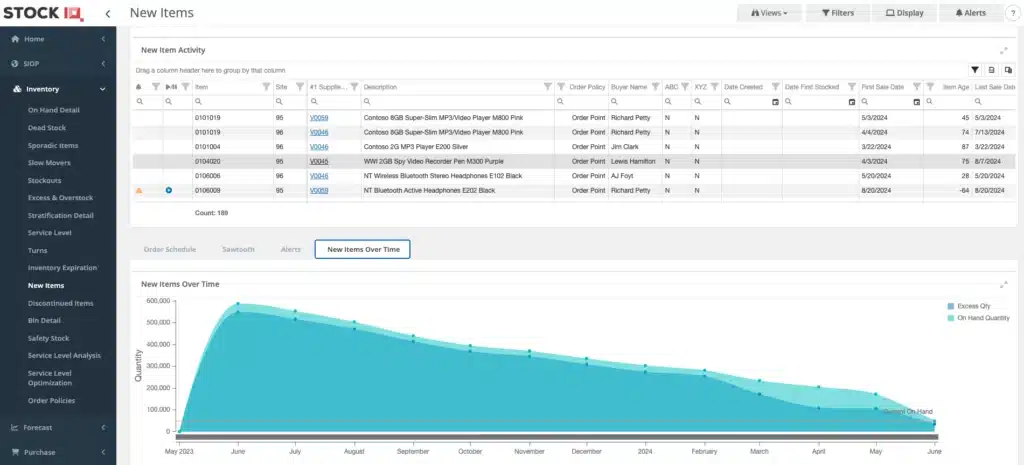The height and width of the screenshot is (465, 1024).
Task: Open Excess & Overstock in the sidebar
Action: [x=61, y=198]
